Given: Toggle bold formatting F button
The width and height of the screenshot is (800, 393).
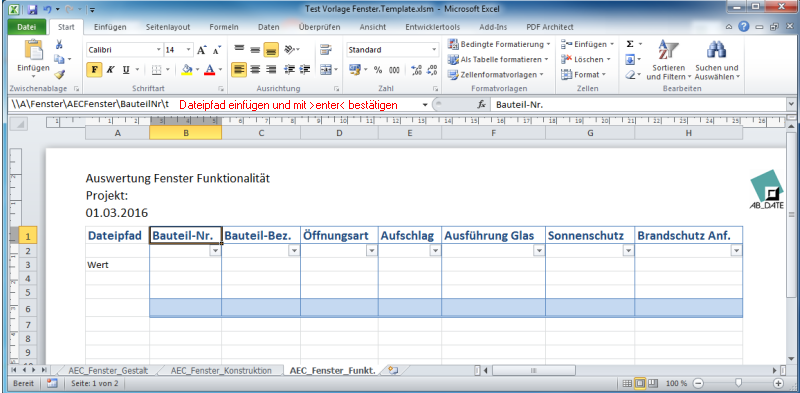Looking at the screenshot, I should [94, 69].
